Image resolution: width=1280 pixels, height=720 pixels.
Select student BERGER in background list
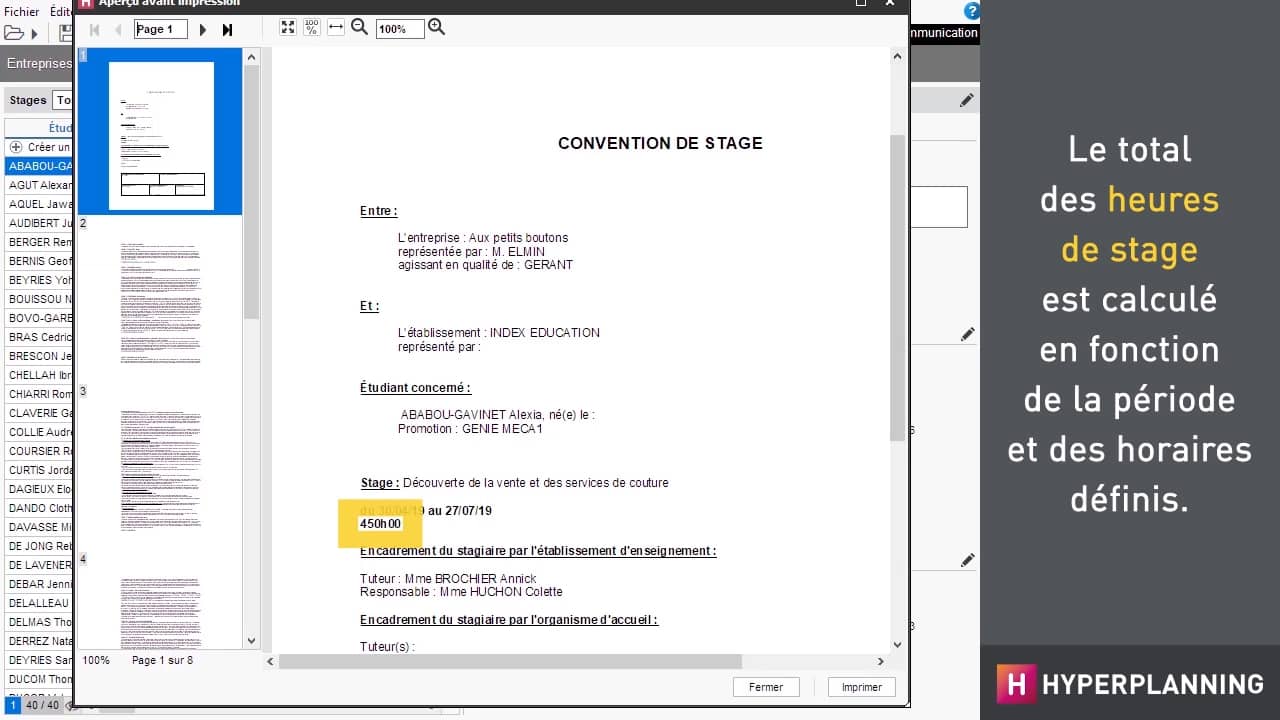point(39,242)
